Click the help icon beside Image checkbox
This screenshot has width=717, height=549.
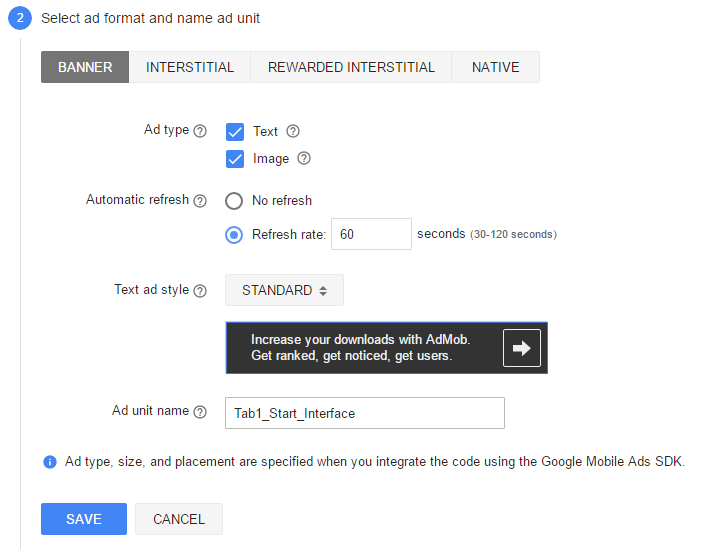tap(304, 158)
